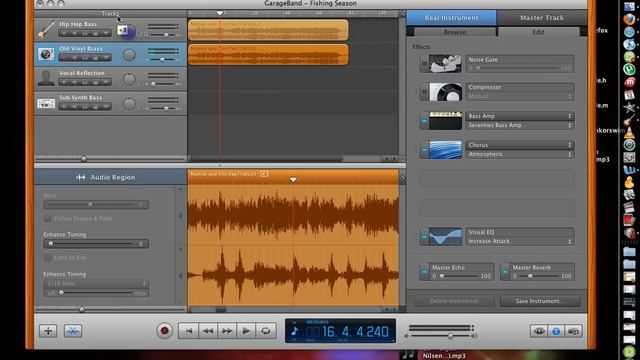Click Save Instrument button
640x360 pixels.
540,301
